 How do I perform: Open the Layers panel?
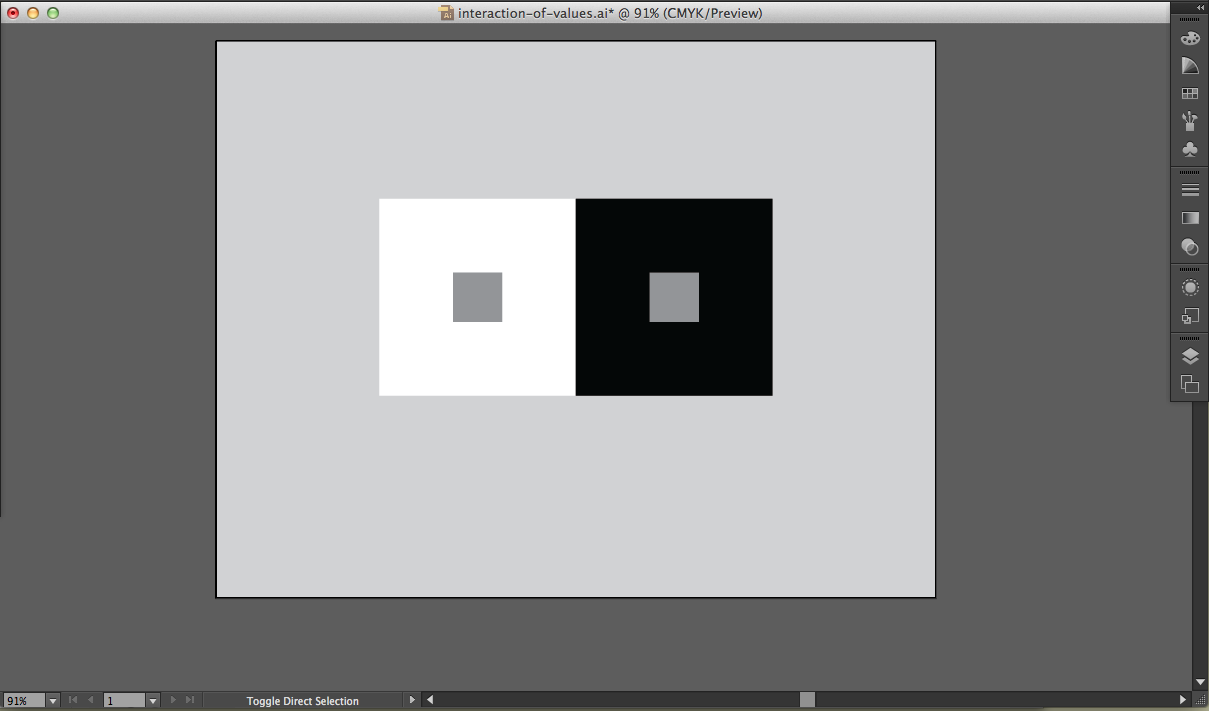[1189, 356]
